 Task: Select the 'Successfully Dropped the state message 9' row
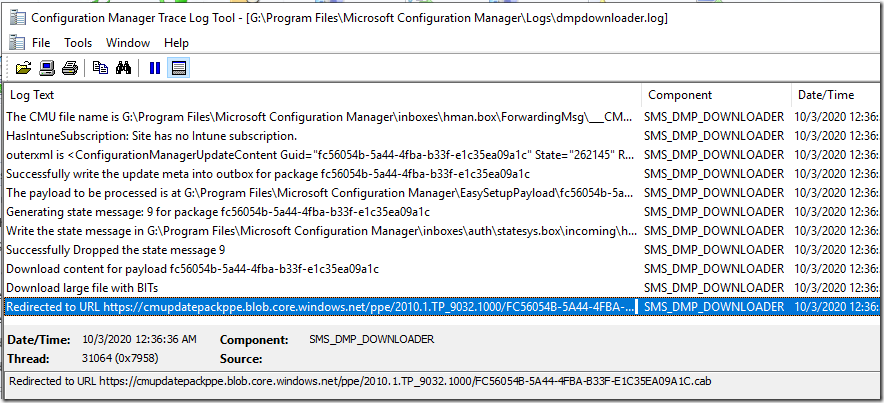coord(116,249)
